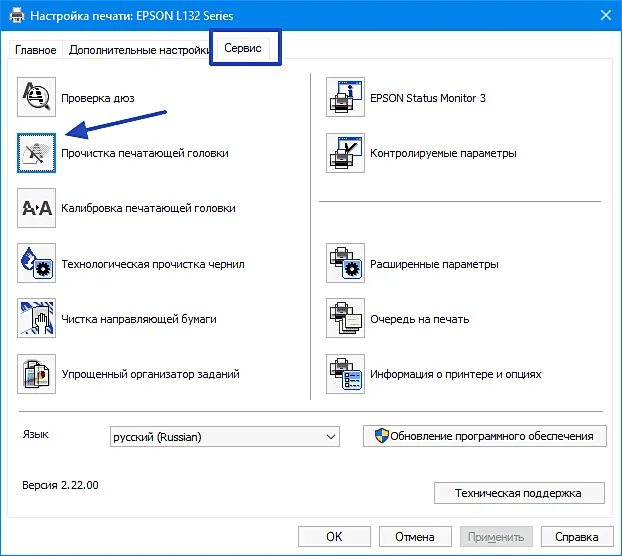Click the Применить button
This screenshot has width=622, height=556.
pyautogui.click(x=496, y=537)
